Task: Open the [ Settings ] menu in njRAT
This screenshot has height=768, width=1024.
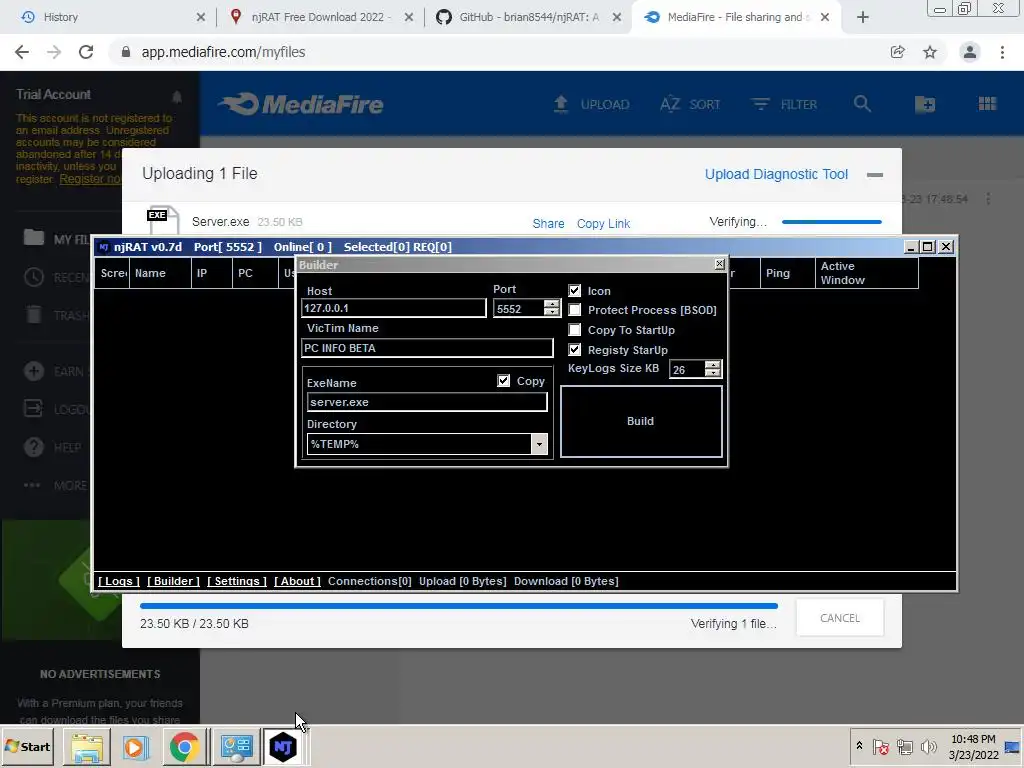Action: (237, 581)
